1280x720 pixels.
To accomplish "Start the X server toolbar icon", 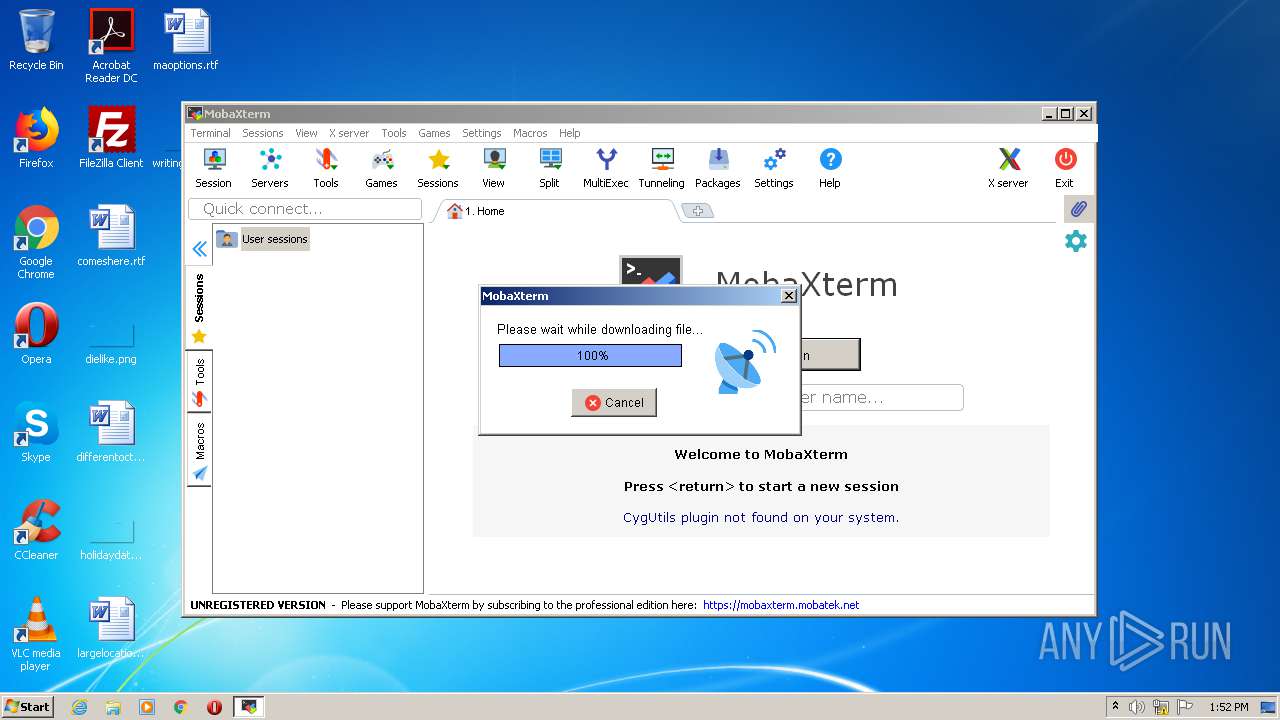I will (x=1008, y=168).
